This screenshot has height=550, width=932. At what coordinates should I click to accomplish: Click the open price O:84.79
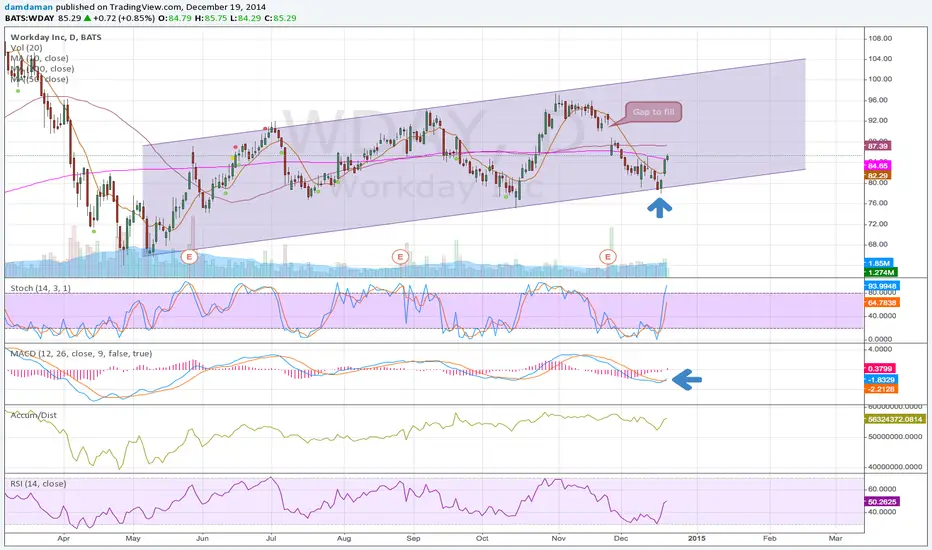174,18
